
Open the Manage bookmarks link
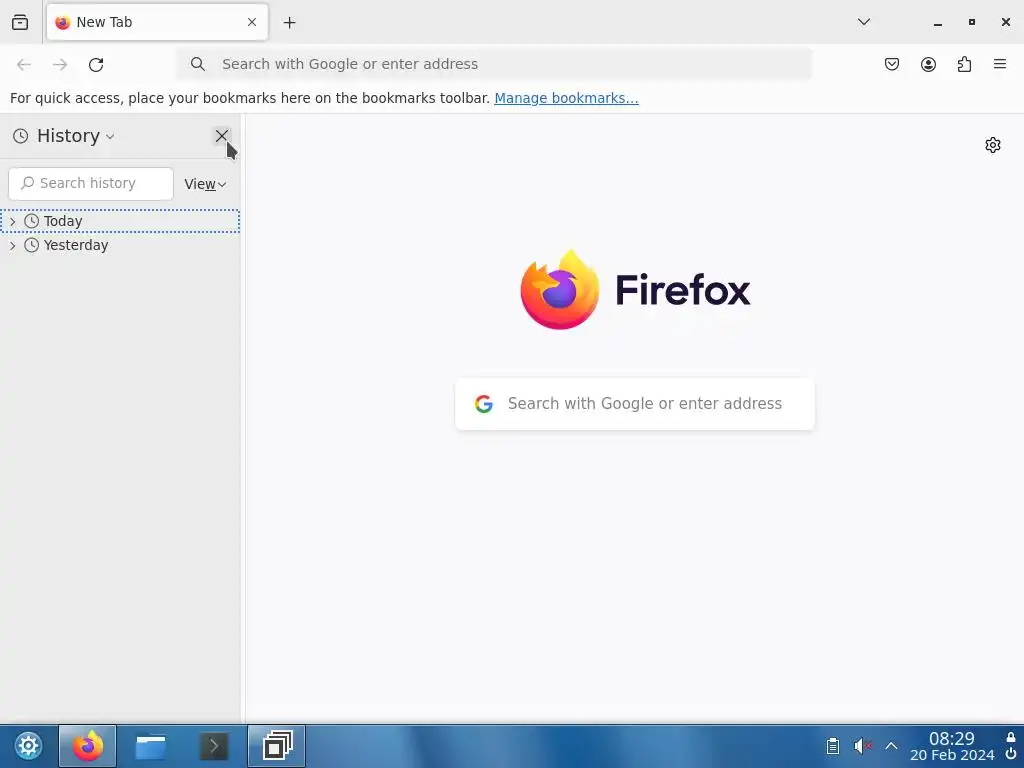click(566, 98)
